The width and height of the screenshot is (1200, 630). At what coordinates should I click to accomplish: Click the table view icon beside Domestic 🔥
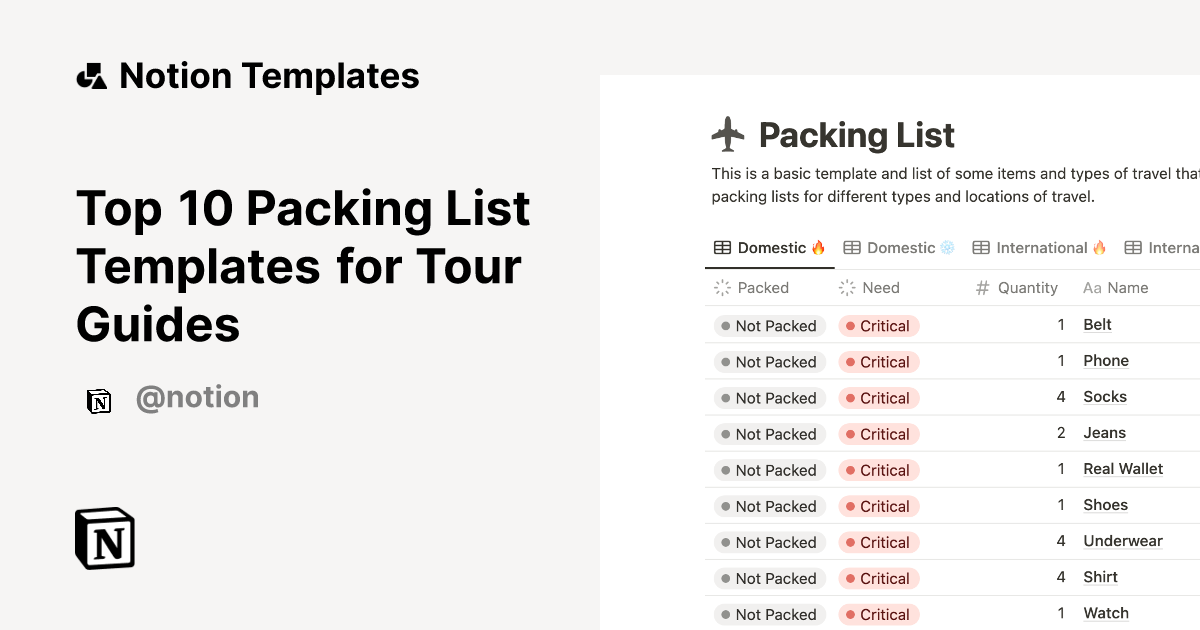click(x=723, y=247)
